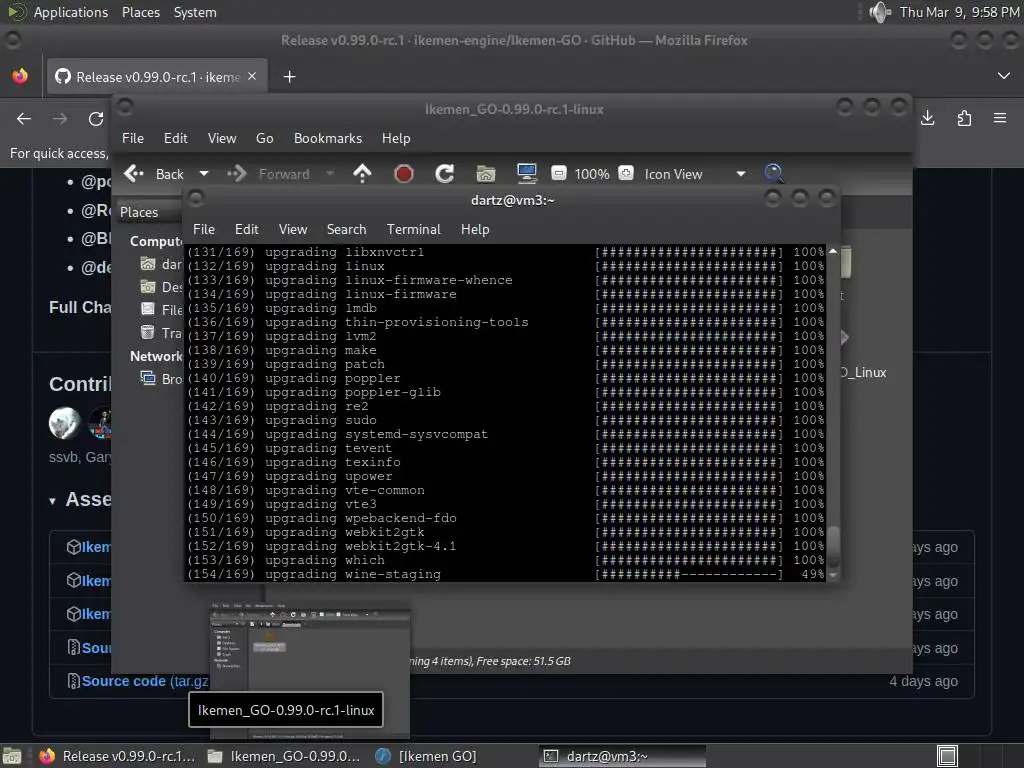Open Home folder icon in toolbar
Viewport: 1024px width, 768px height.
pos(485,174)
